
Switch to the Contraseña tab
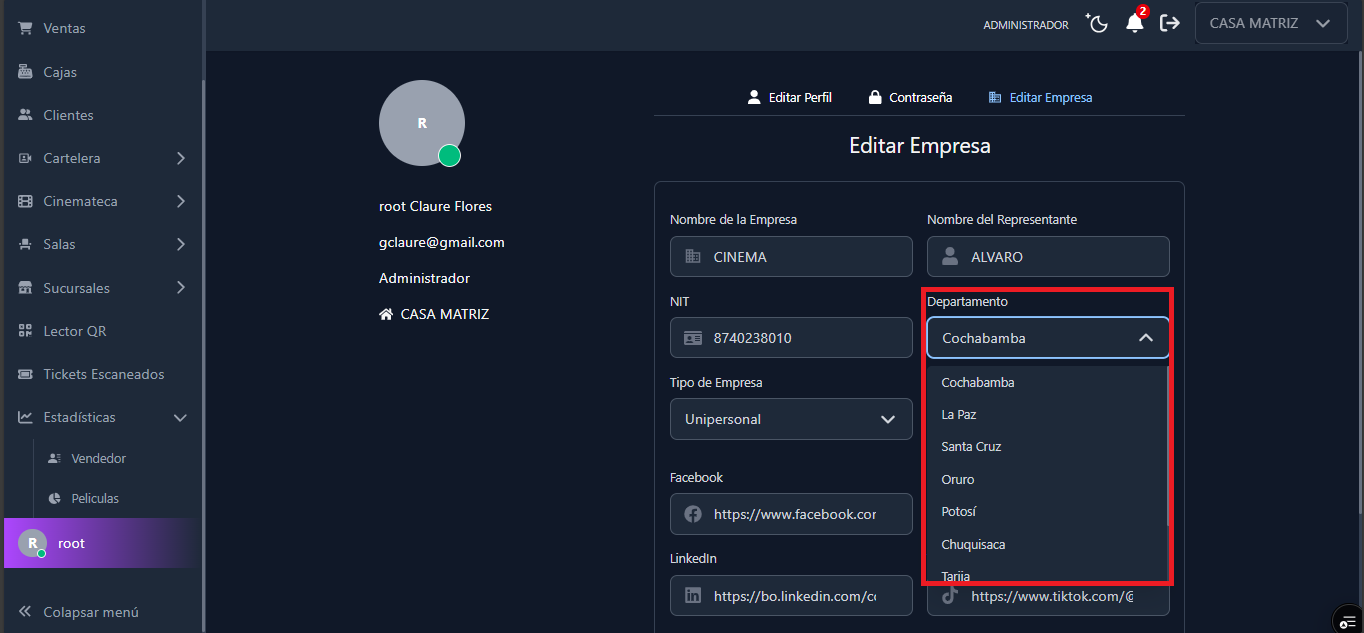909,97
